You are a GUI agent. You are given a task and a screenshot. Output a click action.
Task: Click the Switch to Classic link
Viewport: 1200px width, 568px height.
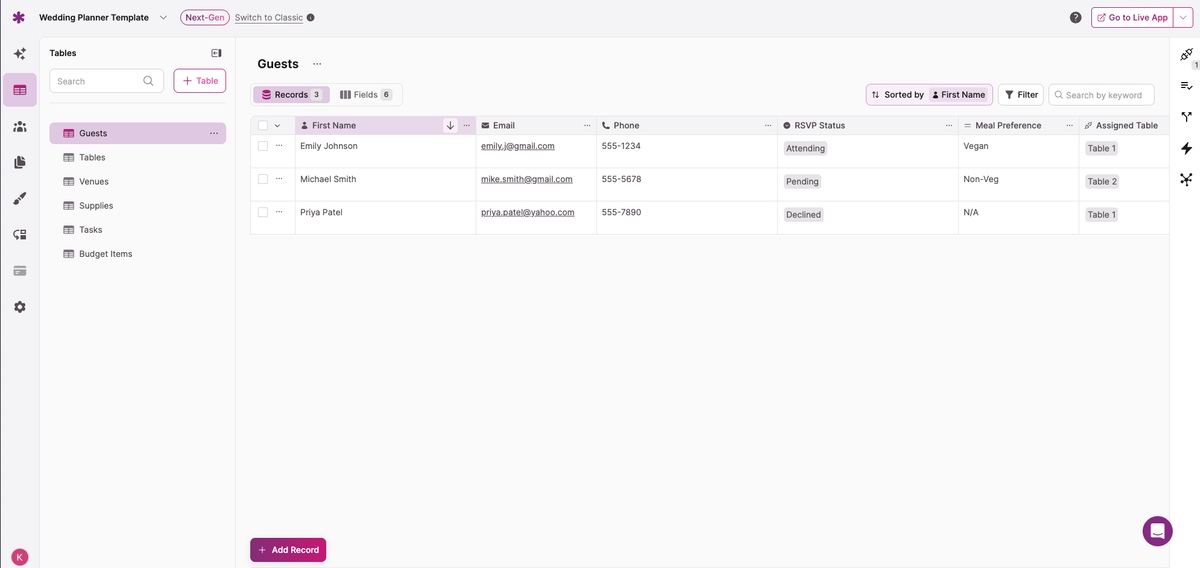coord(269,18)
